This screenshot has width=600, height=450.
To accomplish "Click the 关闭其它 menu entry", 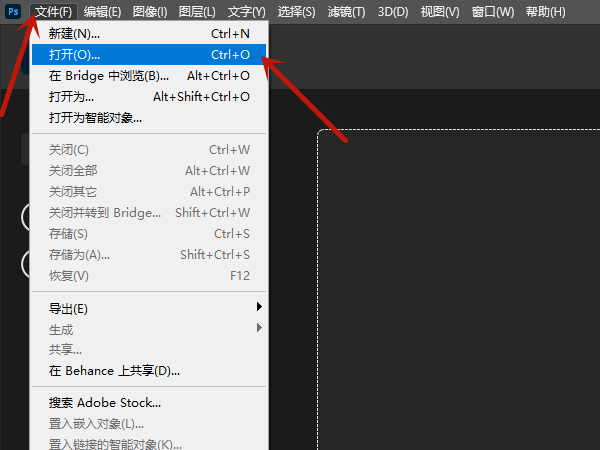I will coord(149,191).
